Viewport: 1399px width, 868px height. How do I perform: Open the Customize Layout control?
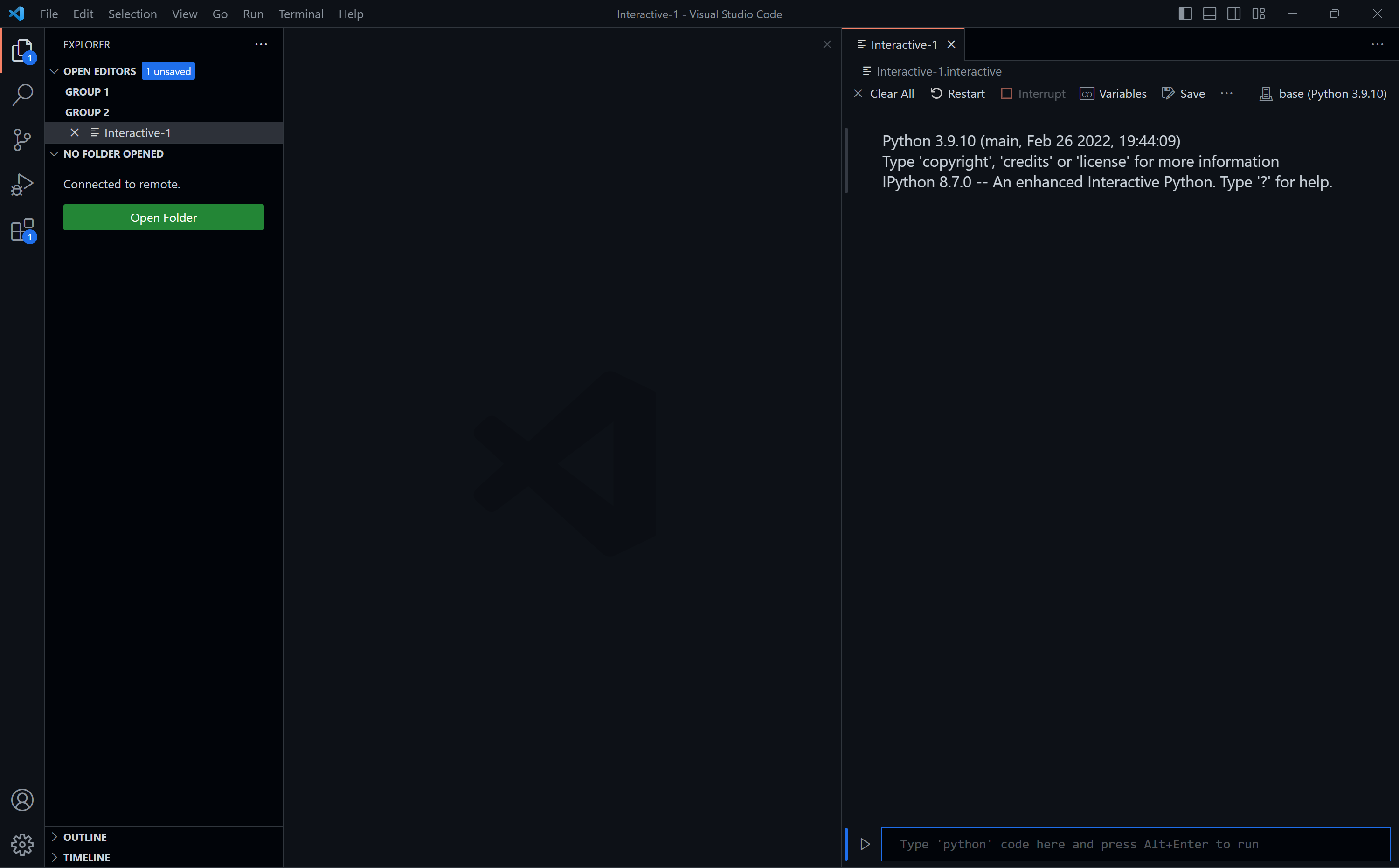(1258, 13)
